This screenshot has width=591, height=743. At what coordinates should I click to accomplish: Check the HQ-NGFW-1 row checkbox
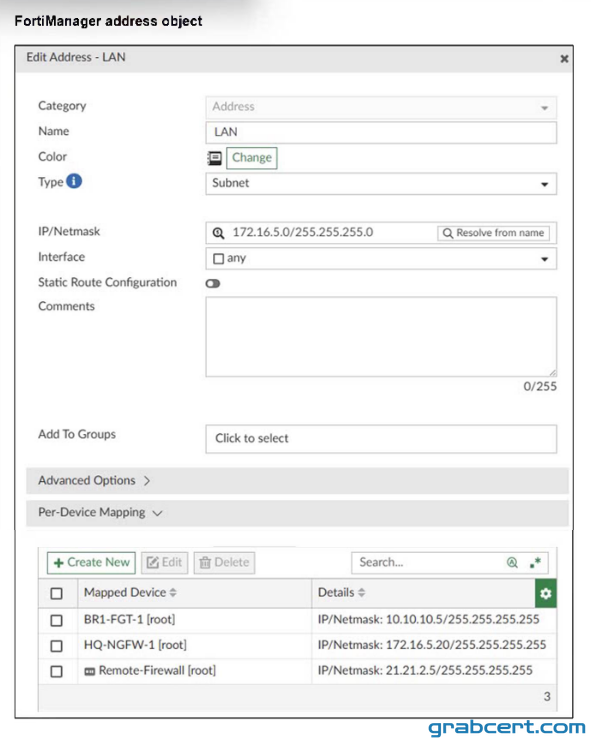click(x=56, y=645)
